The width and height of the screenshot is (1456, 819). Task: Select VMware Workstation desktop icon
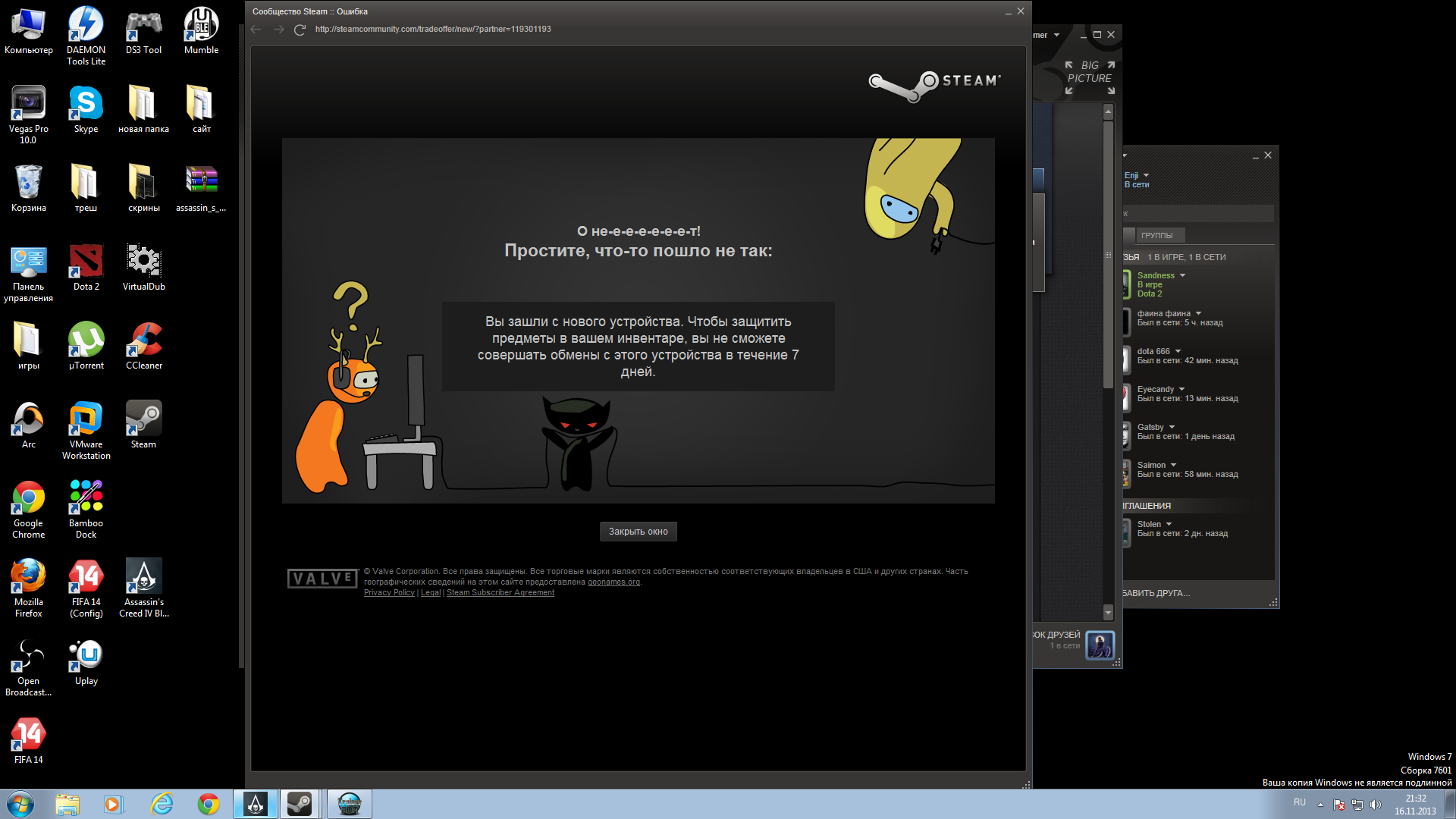86,430
